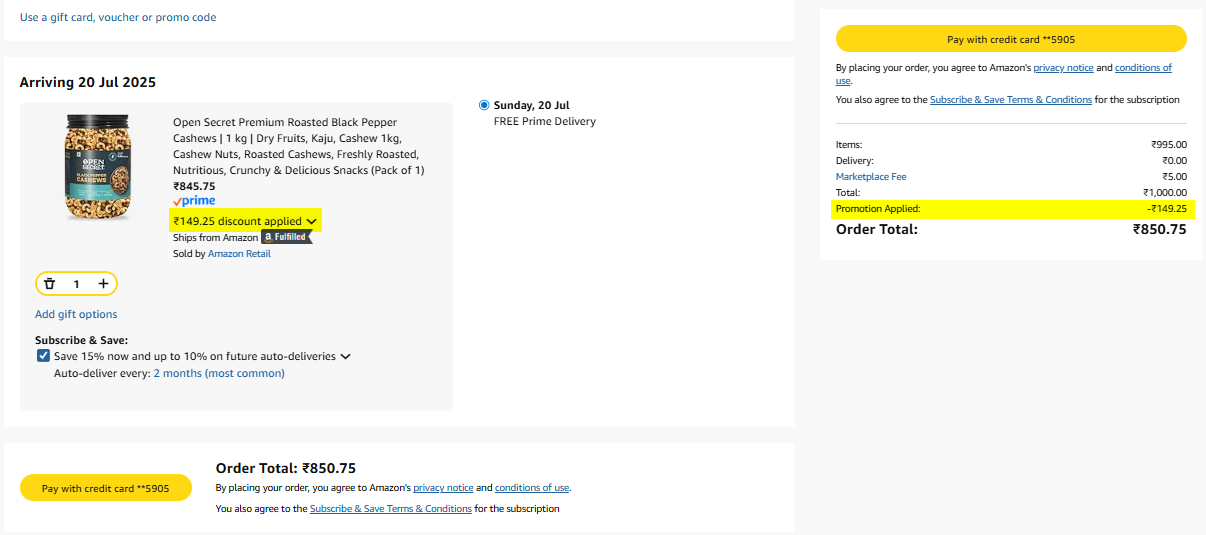The height and width of the screenshot is (535, 1206).
Task: Click the quantity value 1
Action: pos(76,284)
